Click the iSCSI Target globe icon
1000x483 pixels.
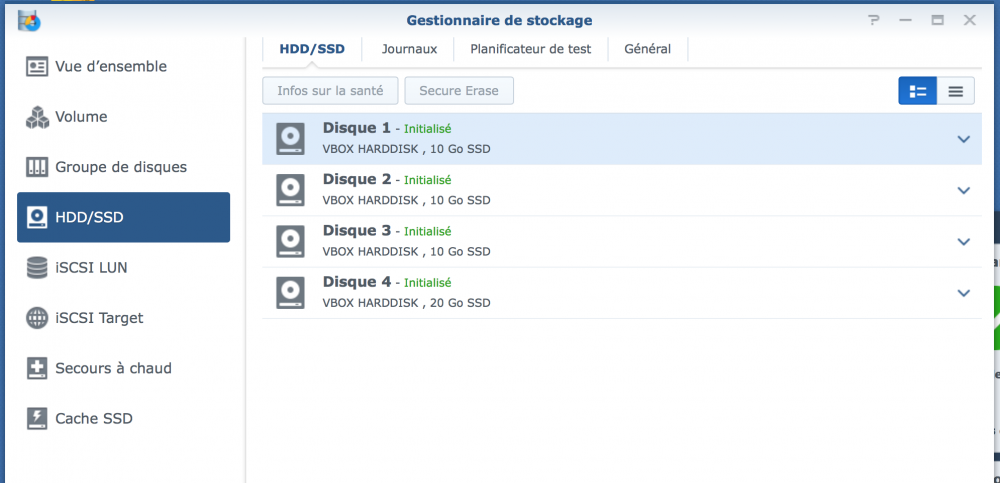37,318
